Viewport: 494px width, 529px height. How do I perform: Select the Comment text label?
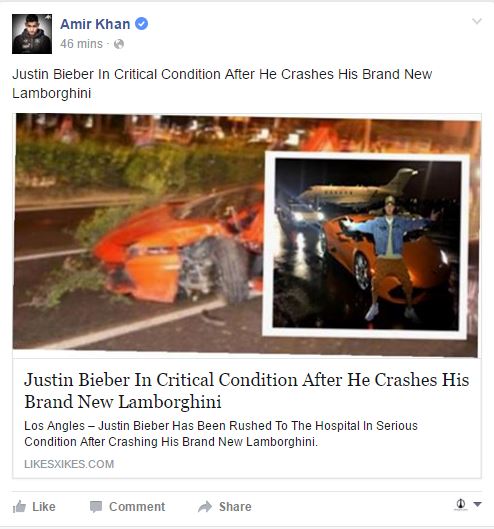click(137, 507)
